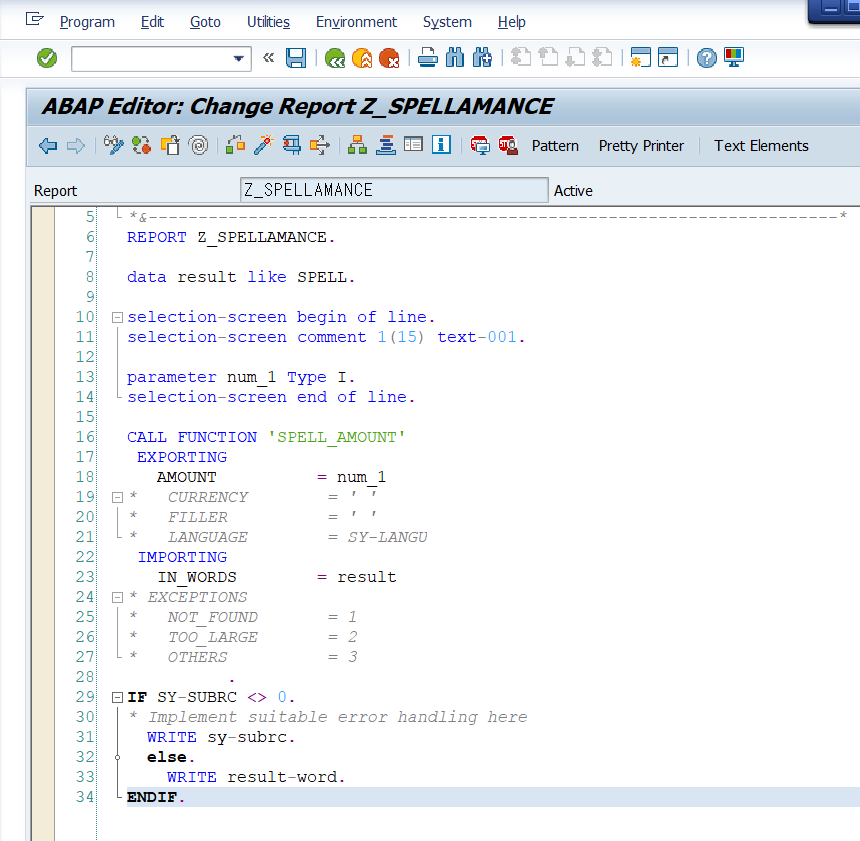
Task: Collapse the selection-screen block at line 10
Action: 117,318
